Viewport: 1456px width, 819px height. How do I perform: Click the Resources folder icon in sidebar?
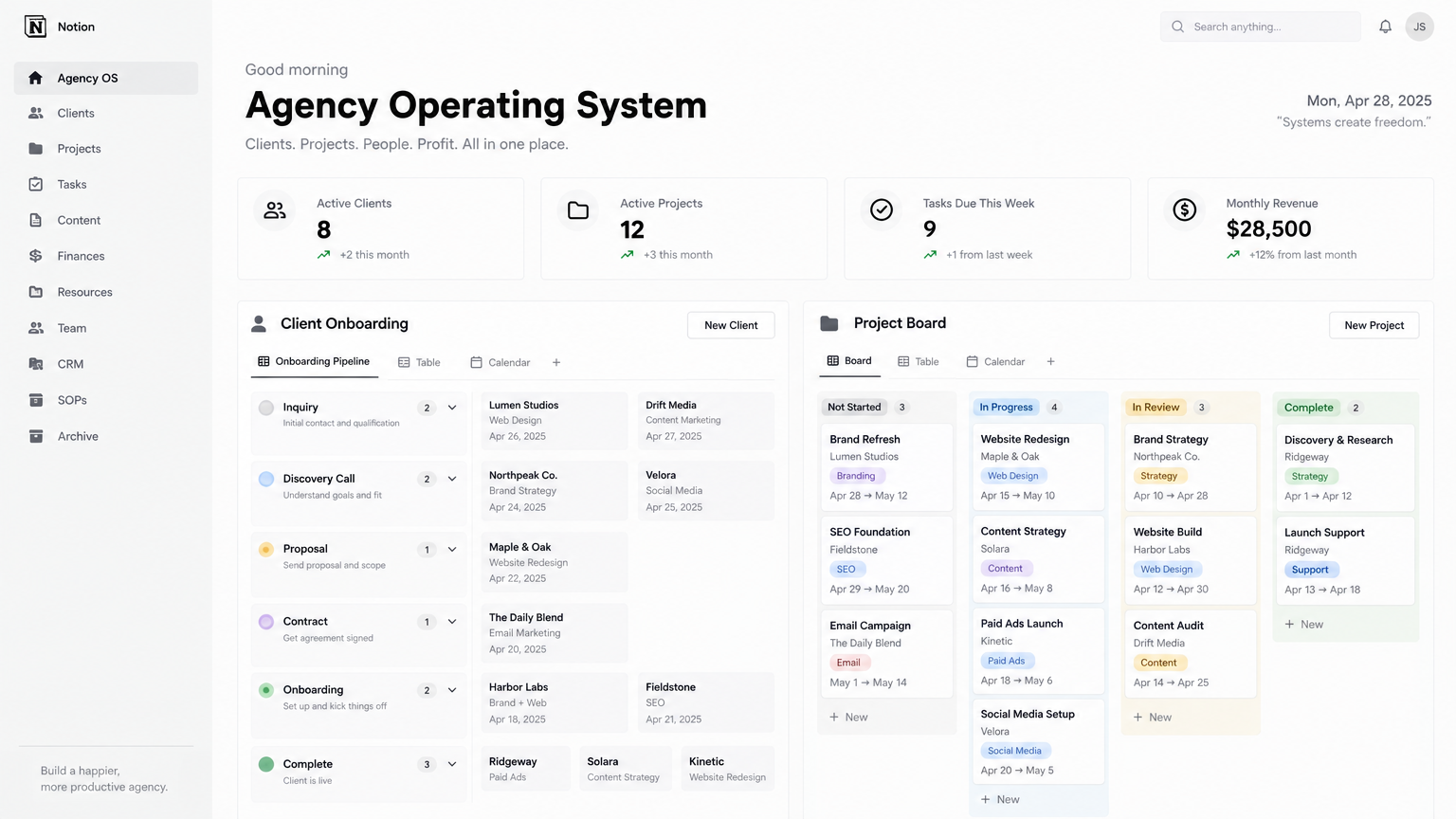tap(36, 292)
